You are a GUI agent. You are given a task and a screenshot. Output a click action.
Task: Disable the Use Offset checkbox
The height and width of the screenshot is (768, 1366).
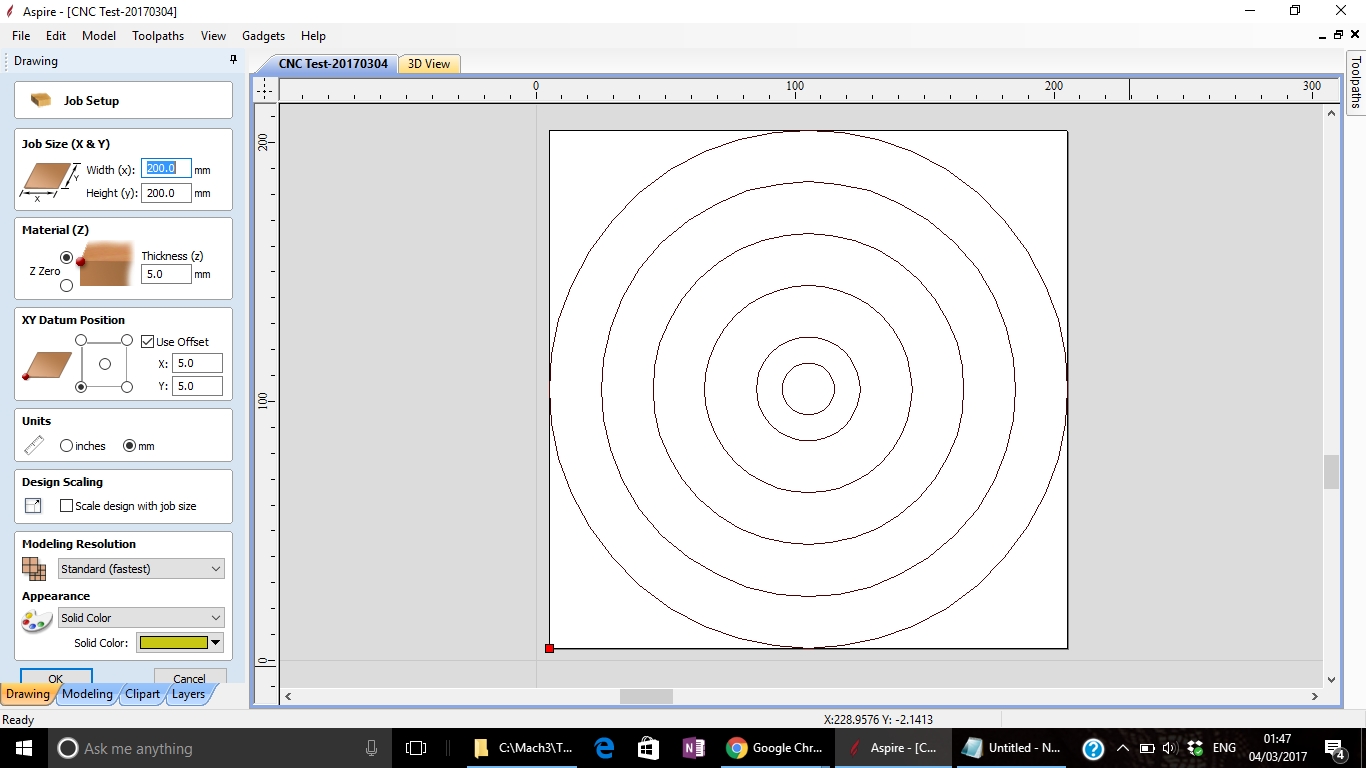point(148,342)
